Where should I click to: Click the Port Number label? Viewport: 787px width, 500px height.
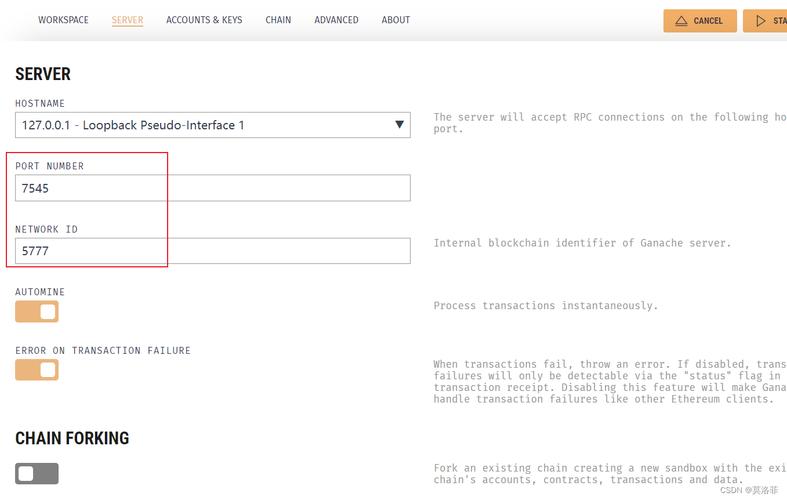[50, 166]
